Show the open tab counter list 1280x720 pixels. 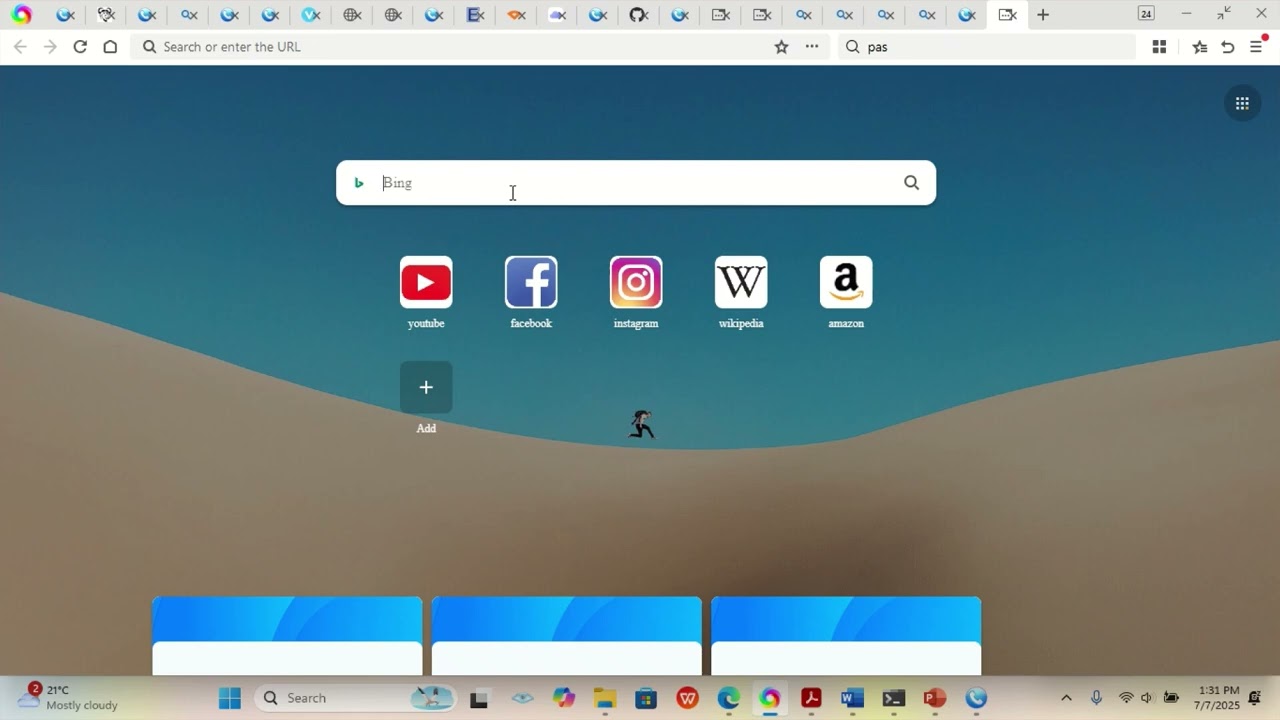point(1146,14)
